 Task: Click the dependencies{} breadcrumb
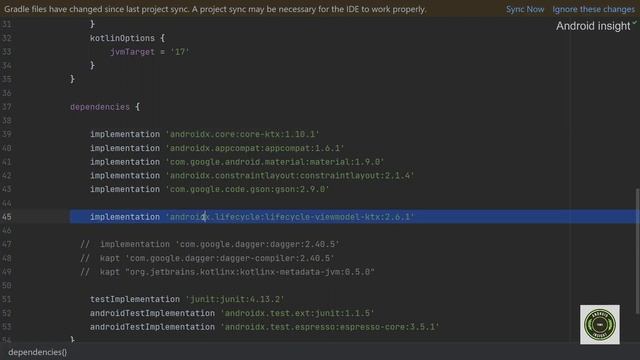point(38,352)
